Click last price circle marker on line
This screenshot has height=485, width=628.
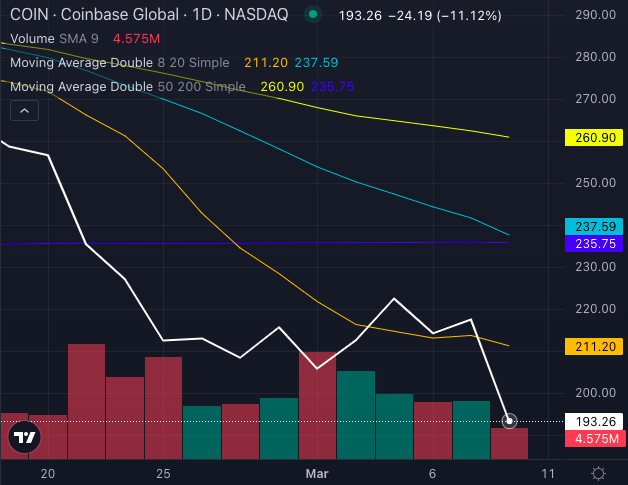(x=510, y=422)
